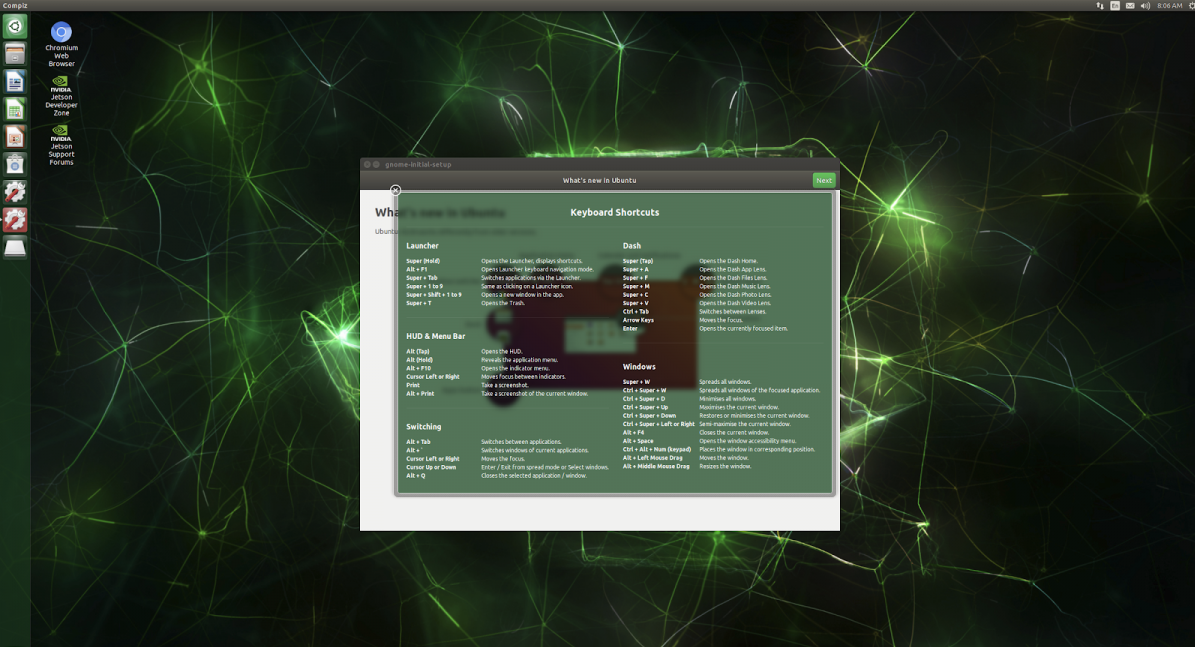Open Ubuntu Software from the launcher

point(14,164)
